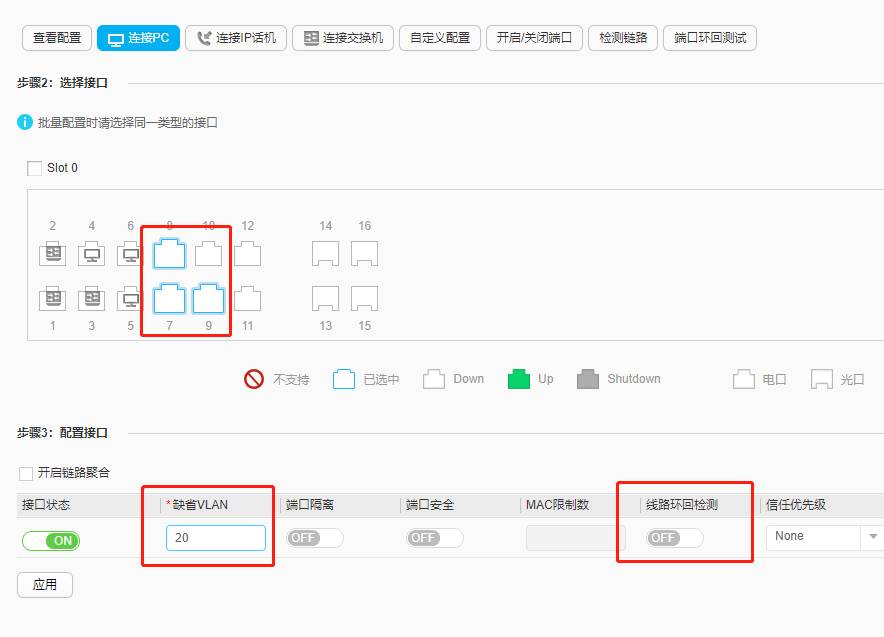Select port 4 PC-connected interface
The height and width of the screenshot is (637, 884).
pos(91,254)
